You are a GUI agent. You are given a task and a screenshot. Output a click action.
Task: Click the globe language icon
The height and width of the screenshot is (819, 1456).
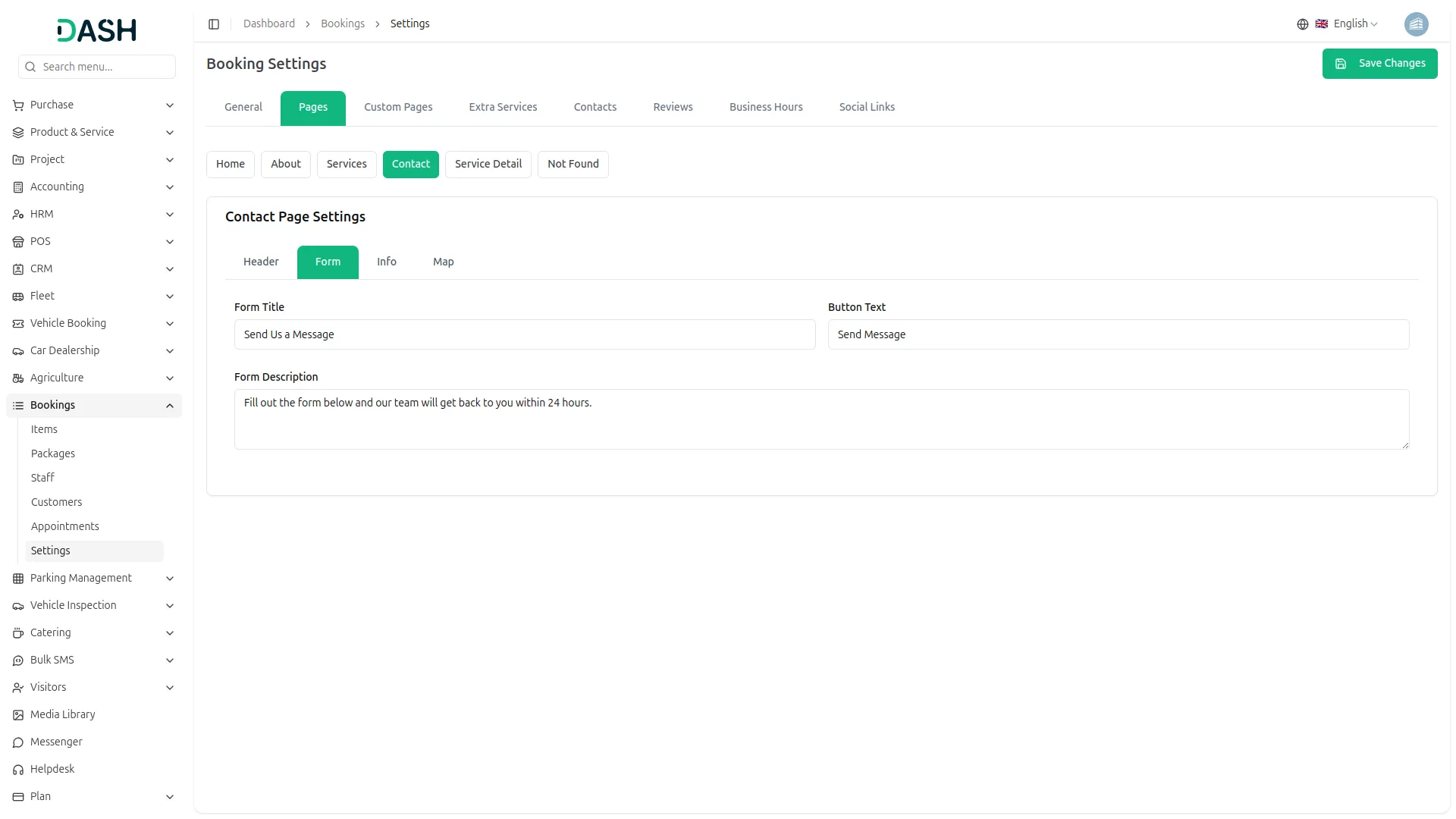[1302, 24]
